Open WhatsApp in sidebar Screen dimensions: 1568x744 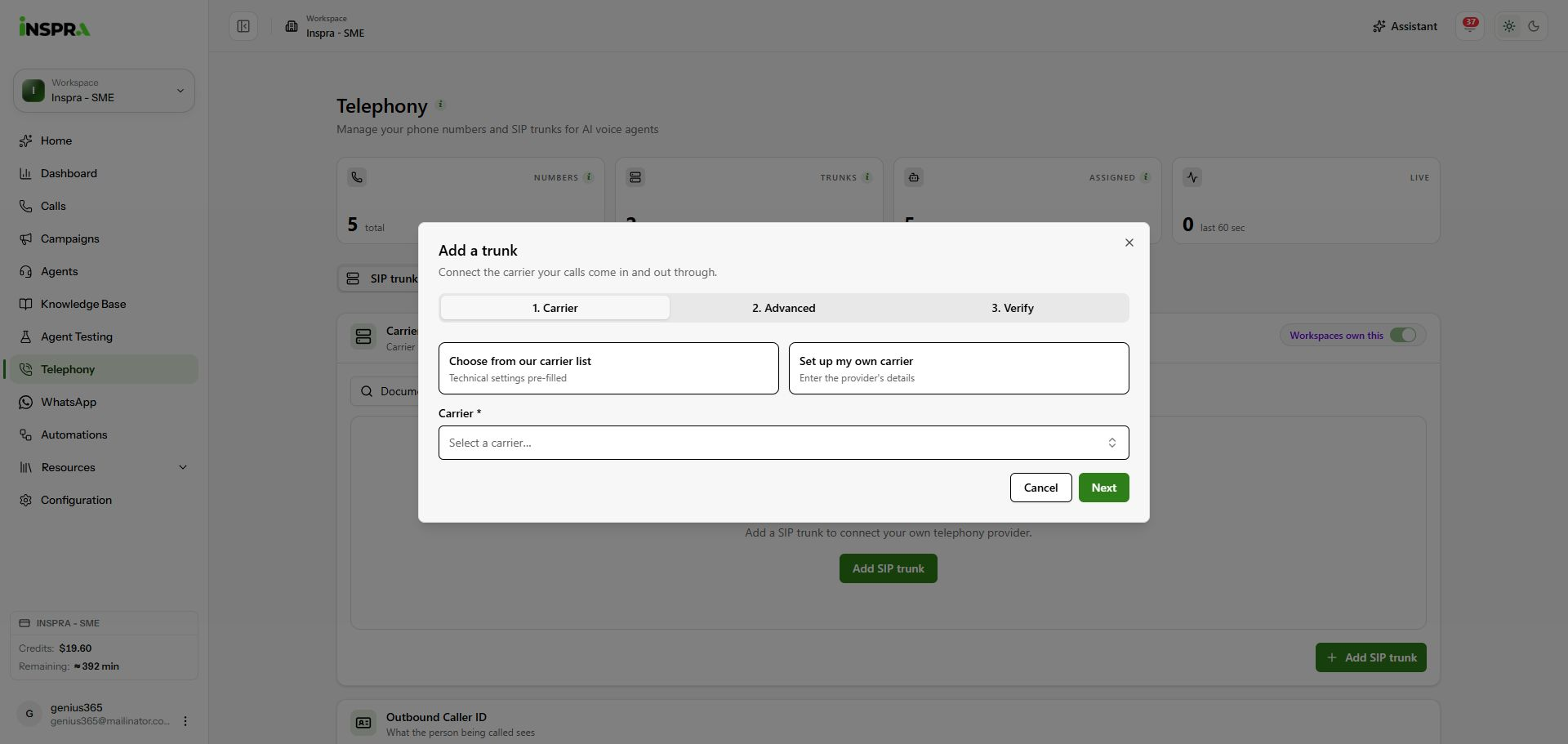[x=104, y=402]
